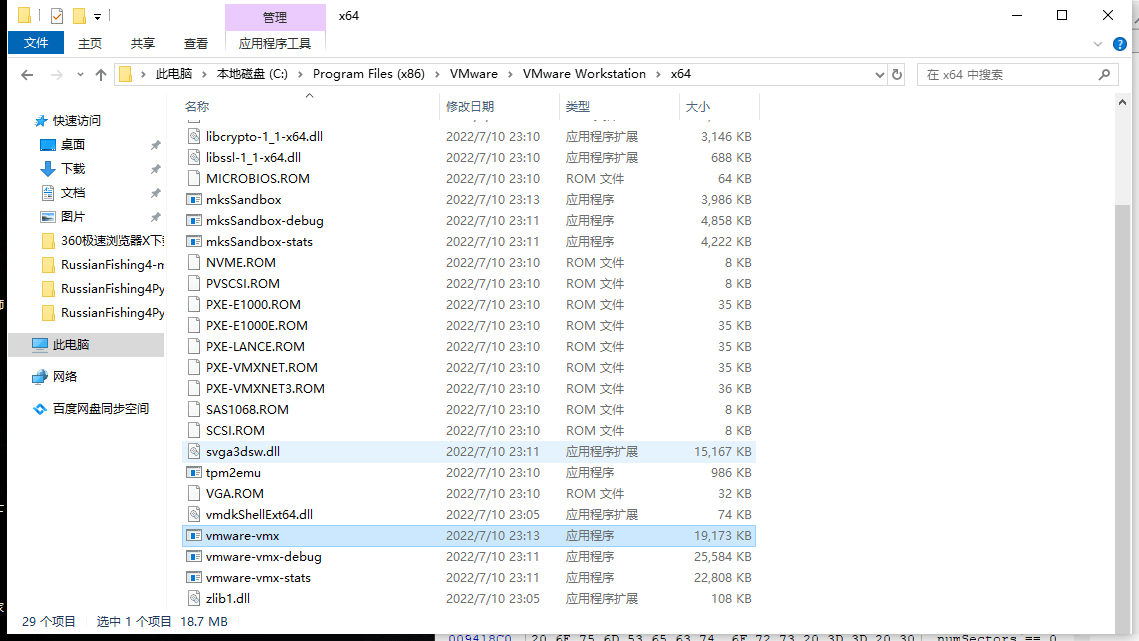Switch to the 主页 ribbon tab
The height and width of the screenshot is (641, 1139).
(x=90, y=44)
